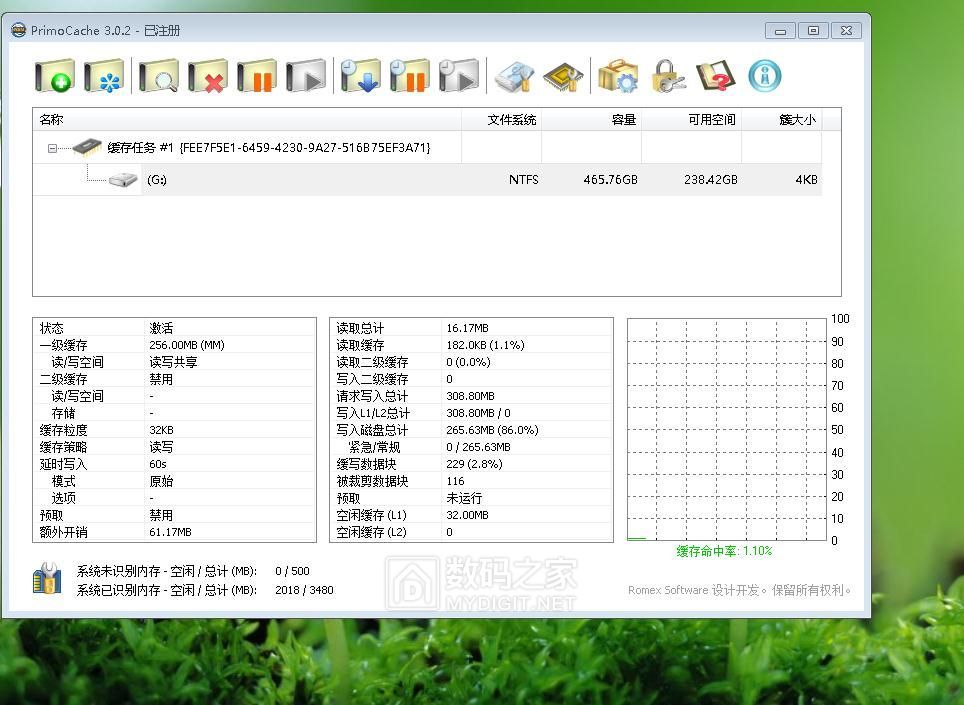Pause cache task with orange pause icon
This screenshot has height=705, width=964.
click(x=257, y=76)
